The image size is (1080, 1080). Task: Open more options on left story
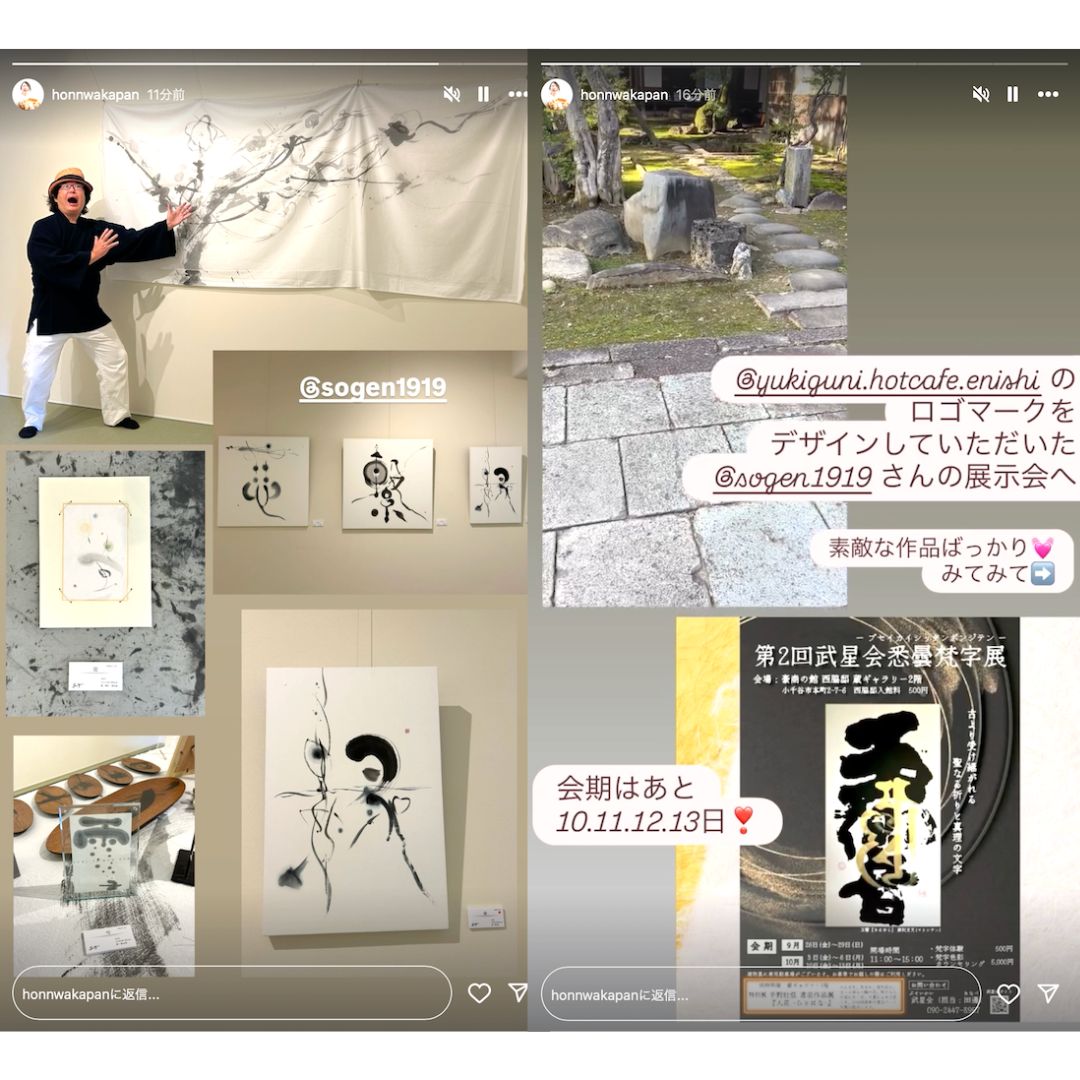pyautogui.click(x=517, y=94)
